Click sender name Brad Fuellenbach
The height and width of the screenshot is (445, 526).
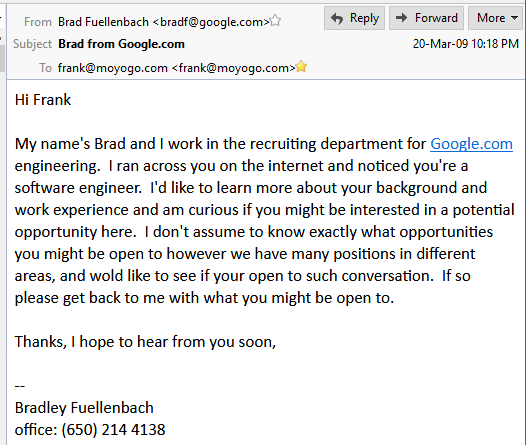103,22
